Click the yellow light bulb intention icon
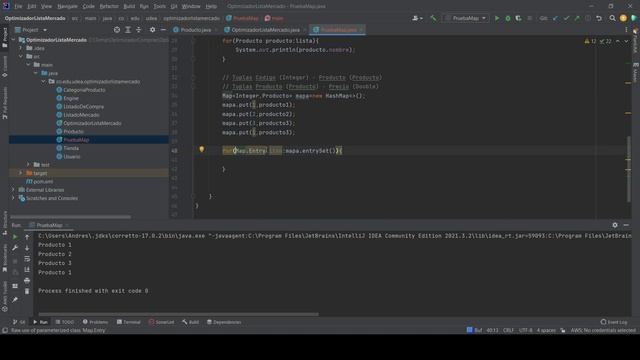 [x=202, y=149]
